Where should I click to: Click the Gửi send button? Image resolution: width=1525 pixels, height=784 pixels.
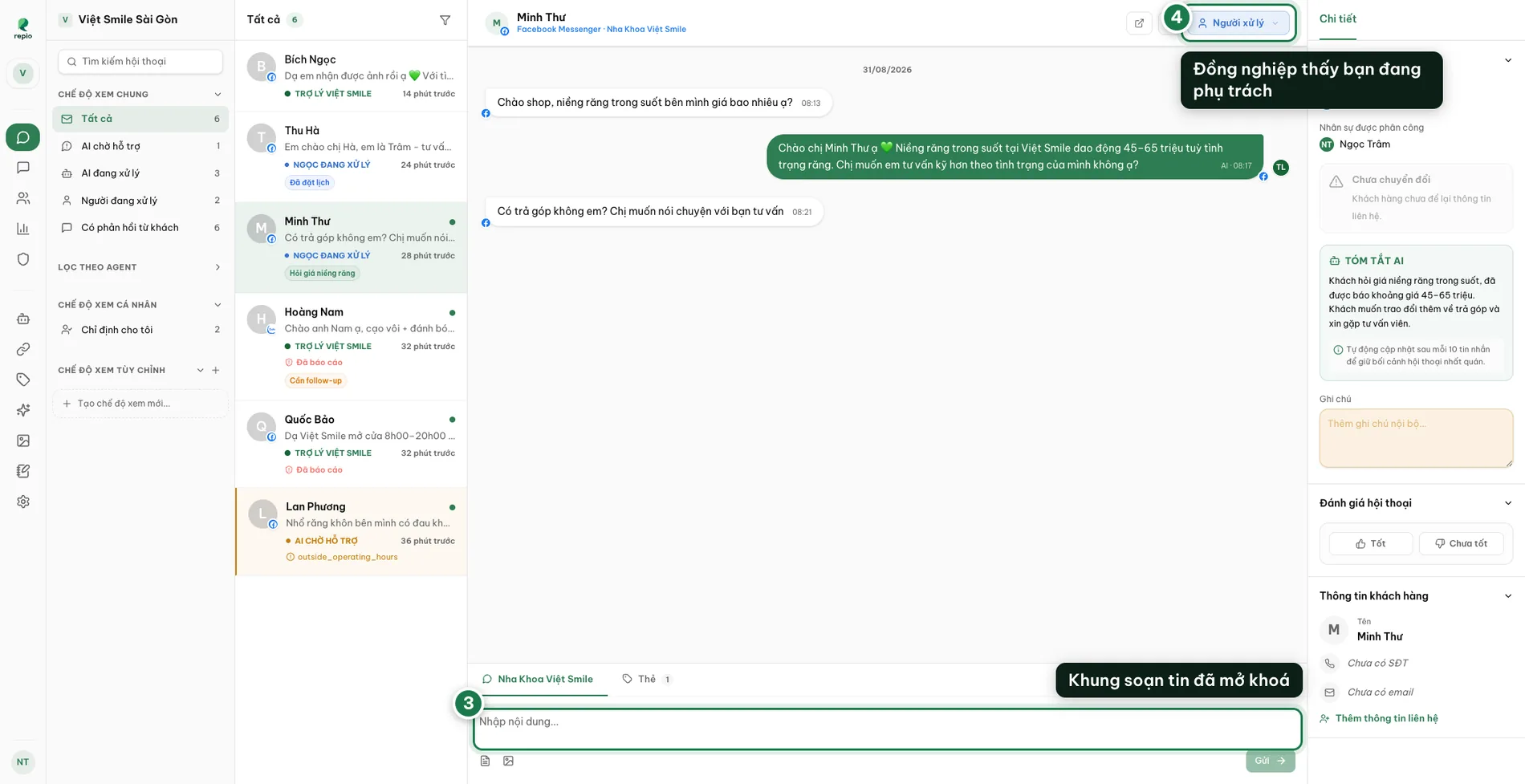point(1270,761)
